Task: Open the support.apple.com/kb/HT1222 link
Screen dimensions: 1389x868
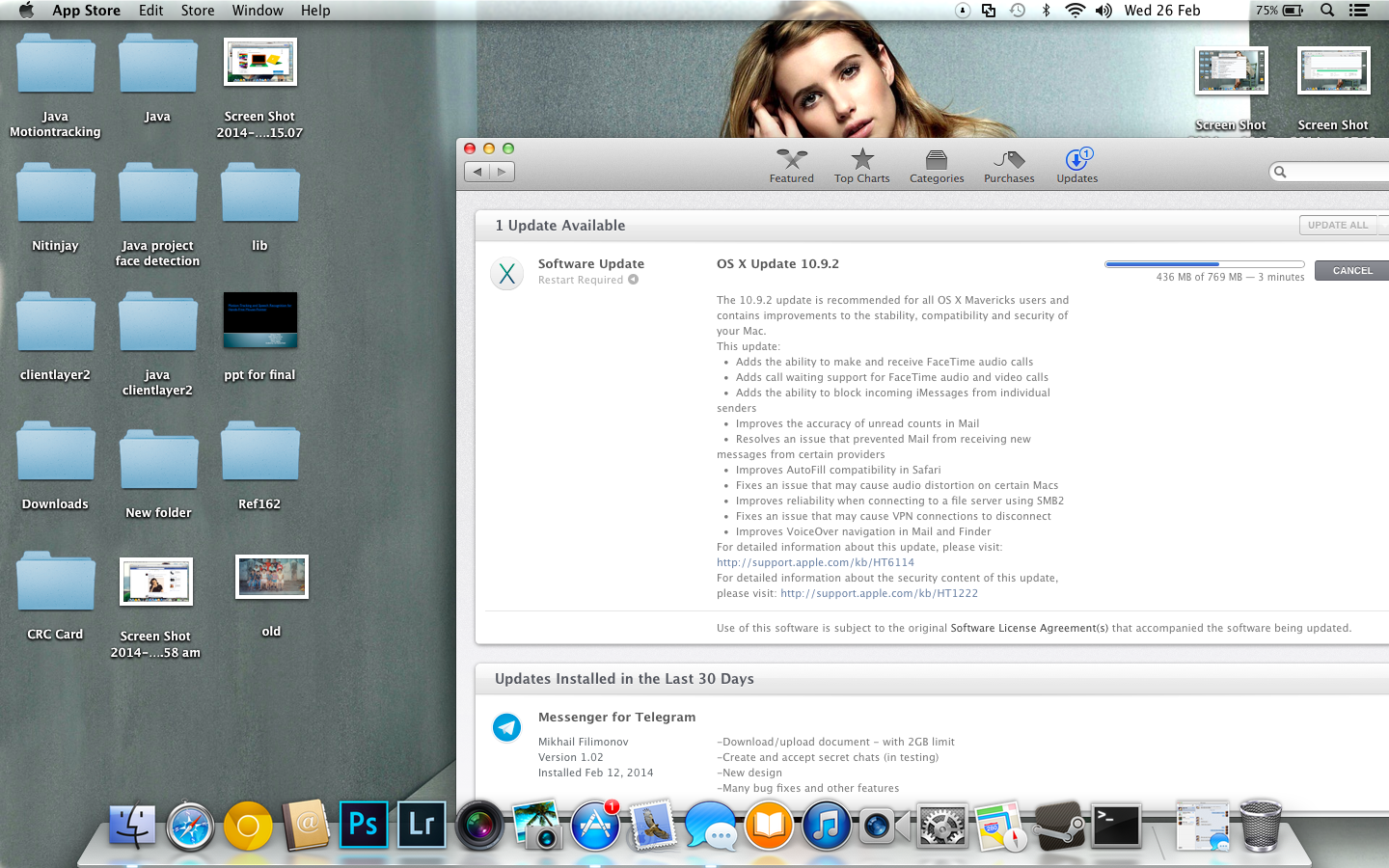Action: [x=879, y=593]
